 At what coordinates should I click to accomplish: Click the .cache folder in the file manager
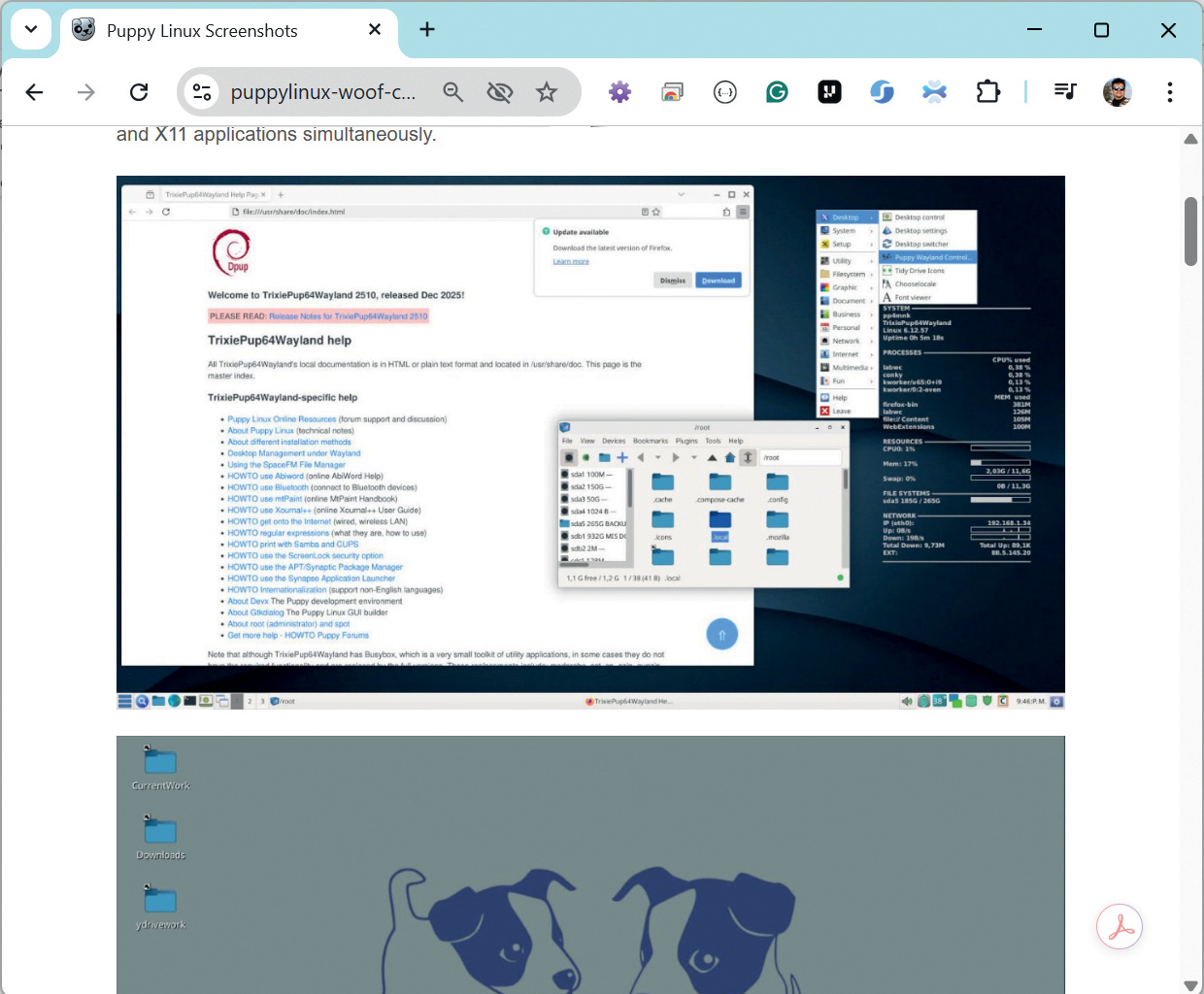[x=663, y=487]
